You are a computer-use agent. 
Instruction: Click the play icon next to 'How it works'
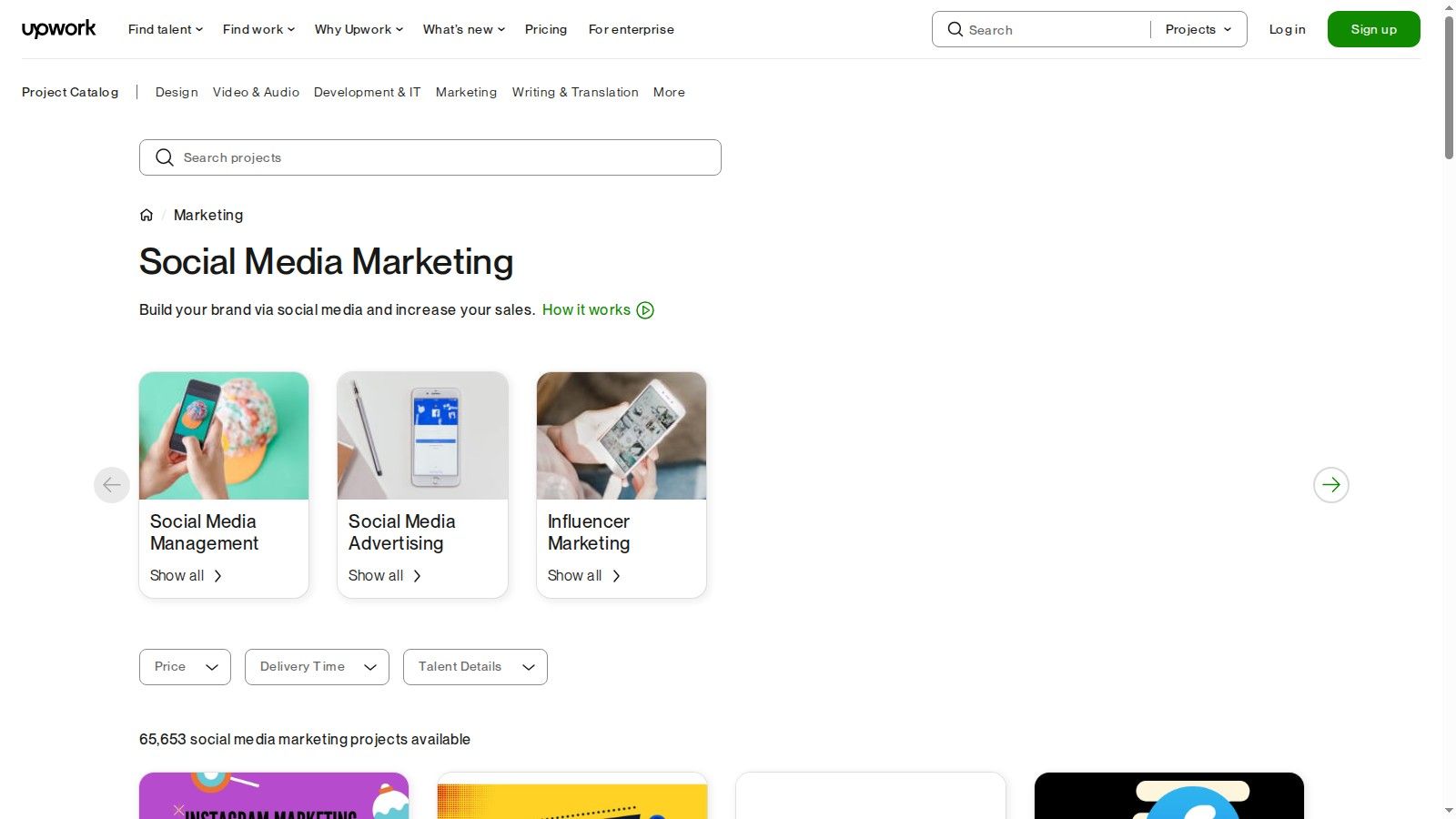pyautogui.click(x=645, y=310)
